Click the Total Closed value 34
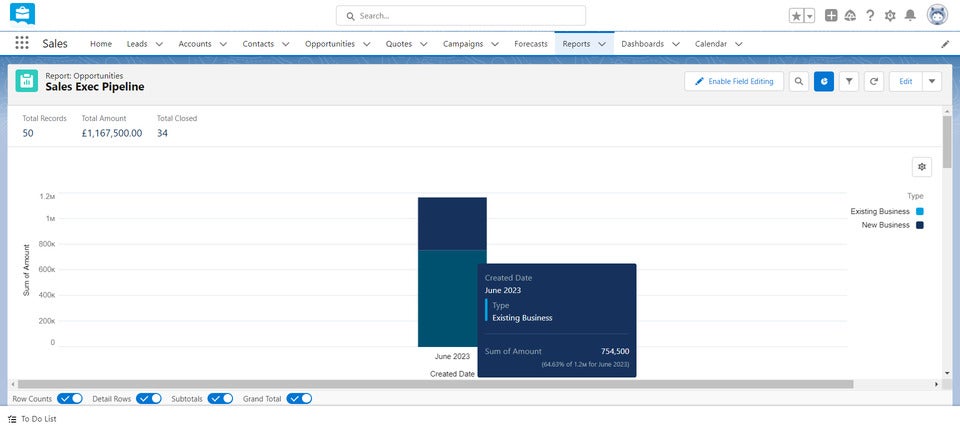The height and width of the screenshot is (430, 960). click(x=162, y=133)
